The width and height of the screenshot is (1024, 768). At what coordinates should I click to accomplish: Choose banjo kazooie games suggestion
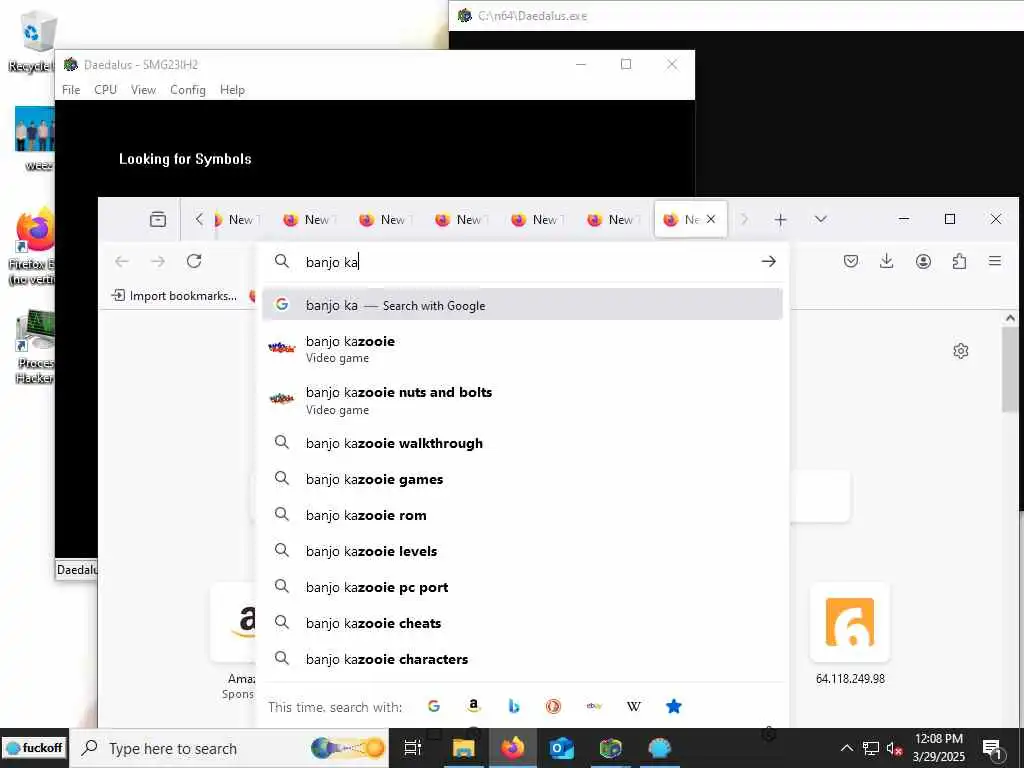click(x=522, y=479)
